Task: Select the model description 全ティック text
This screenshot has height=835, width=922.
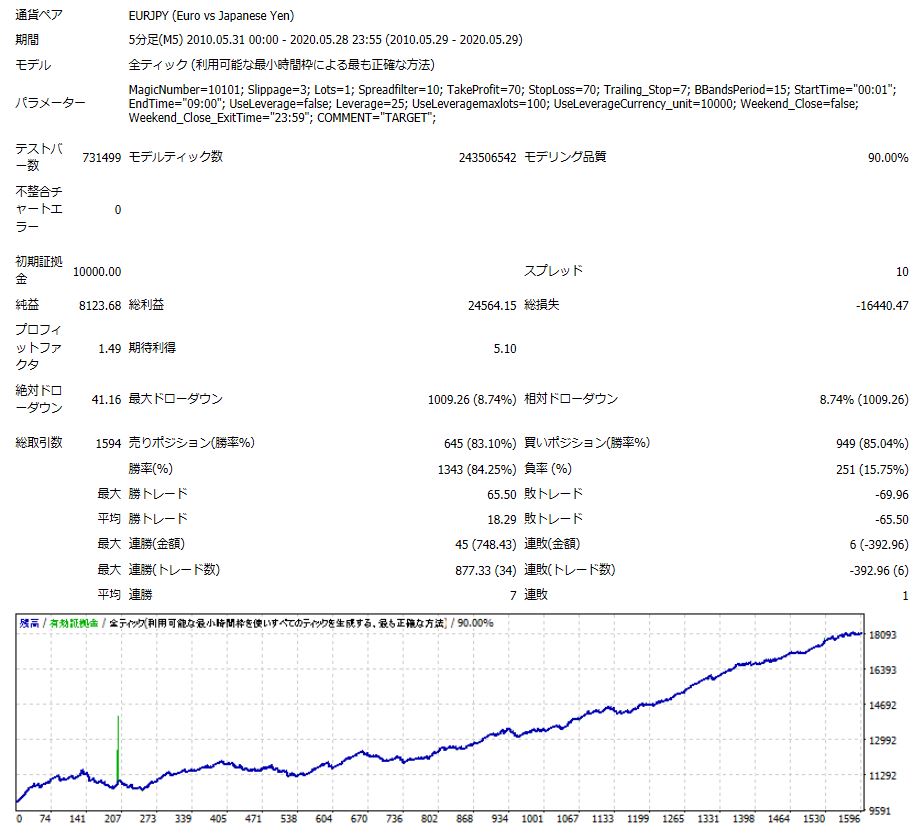Action: [x=282, y=64]
